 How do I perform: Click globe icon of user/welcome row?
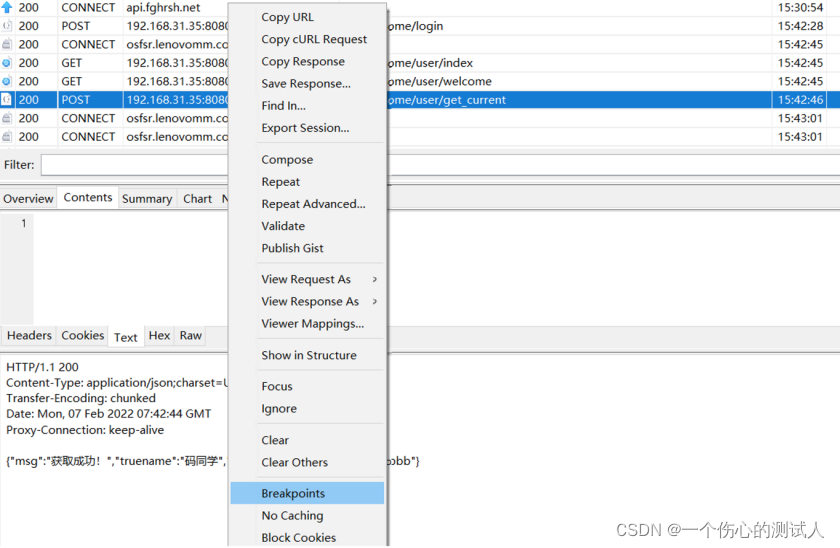pos(6,81)
